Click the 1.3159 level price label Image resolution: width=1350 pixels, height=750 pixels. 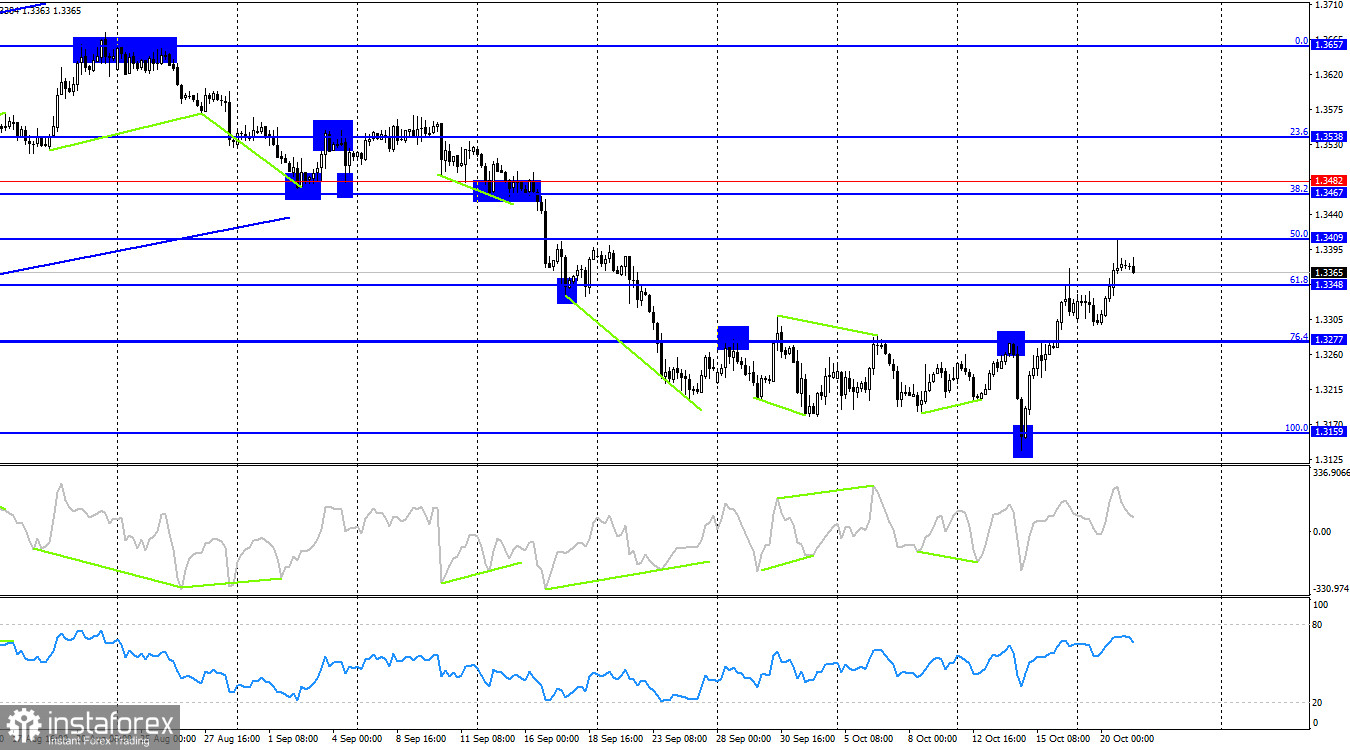1330,432
